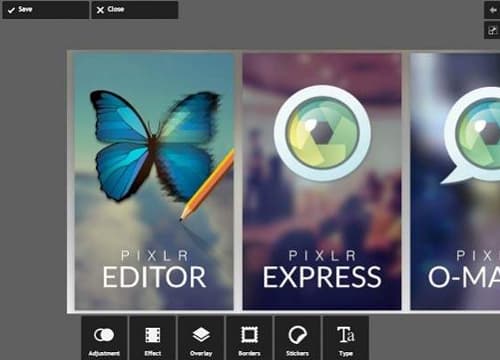Click the blue butterfly graphic
Viewport: 500px width, 360px height.
pos(155,147)
